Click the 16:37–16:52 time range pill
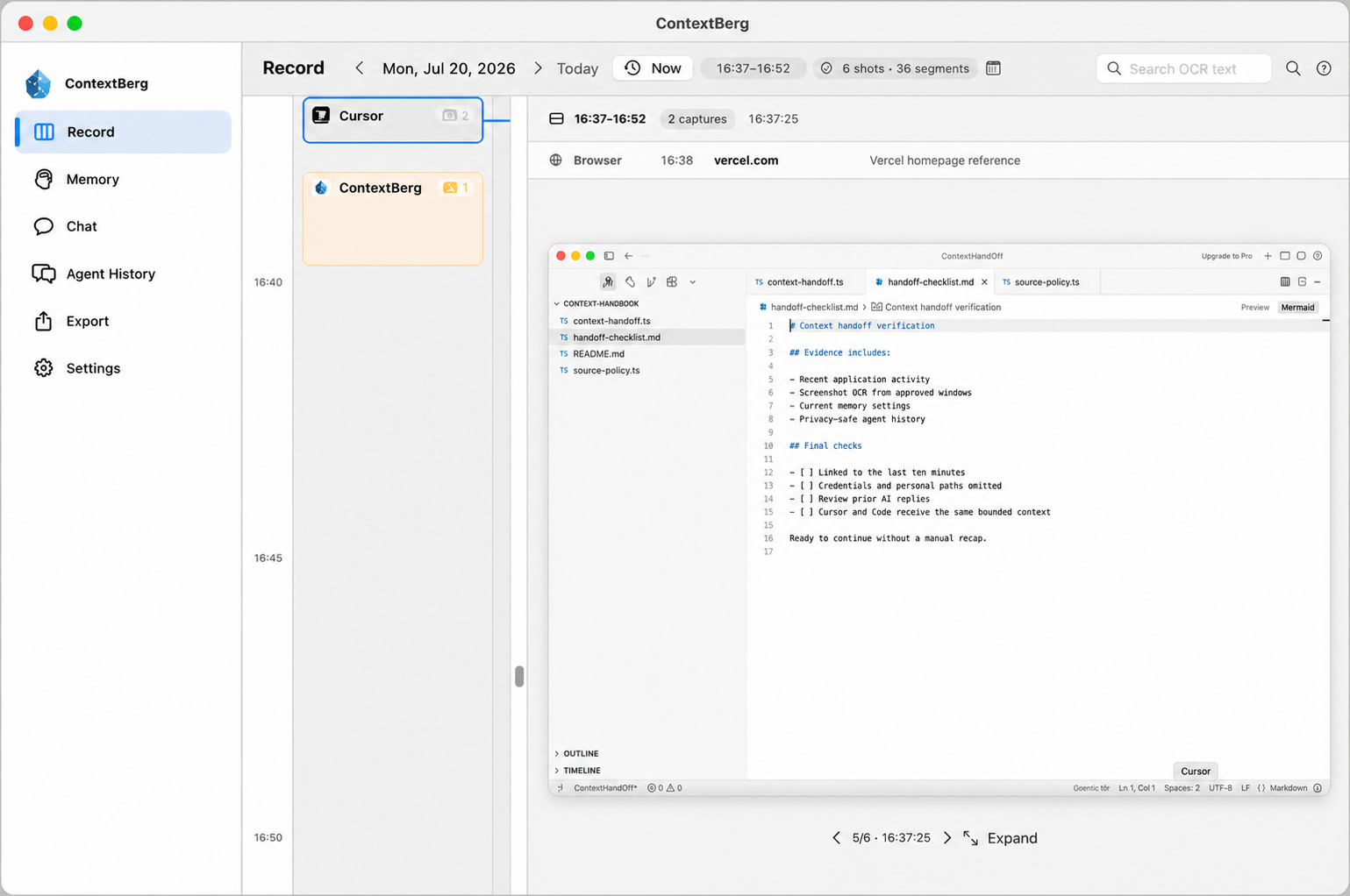The width and height of the screenshot is (1350, 896). (x=753, y=68)
